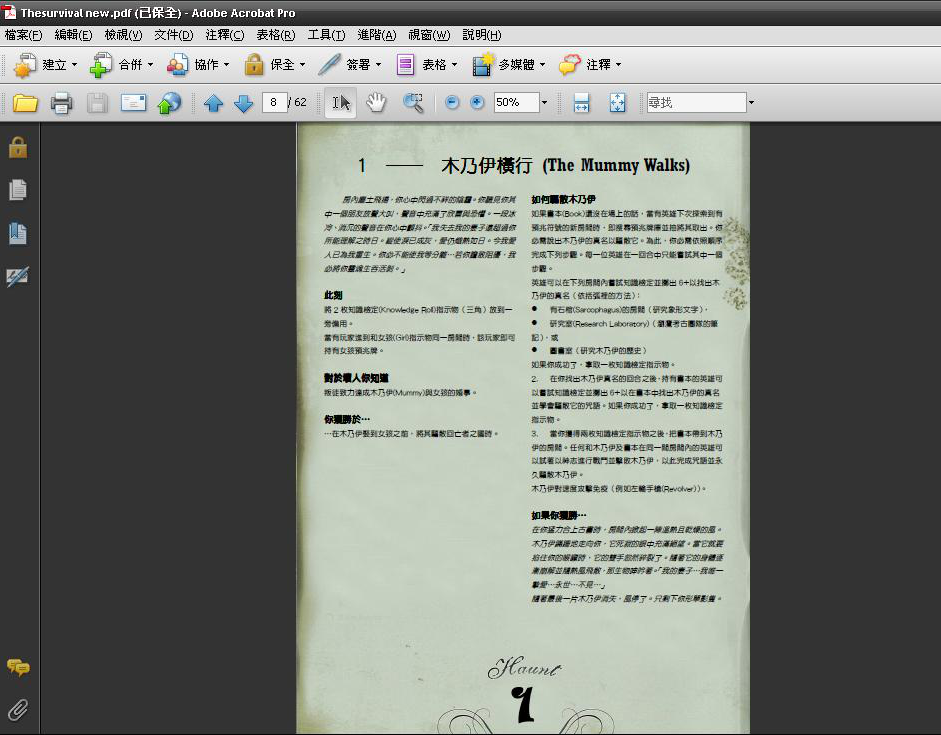
Task: Click the zoom in plus button
Action: click(x=477, y=103)
